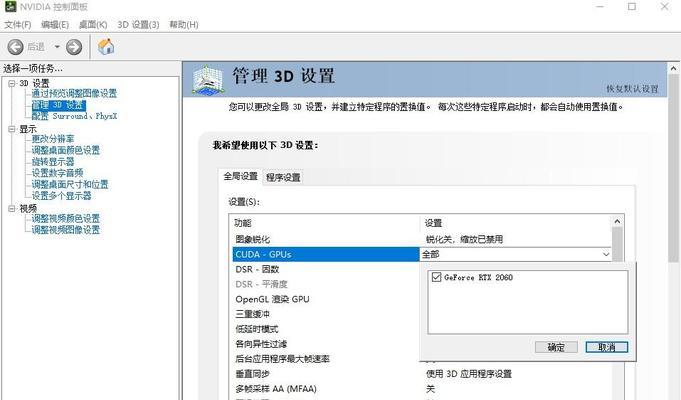Select 设置多个显示器 in the tree

tap(62, 195)
